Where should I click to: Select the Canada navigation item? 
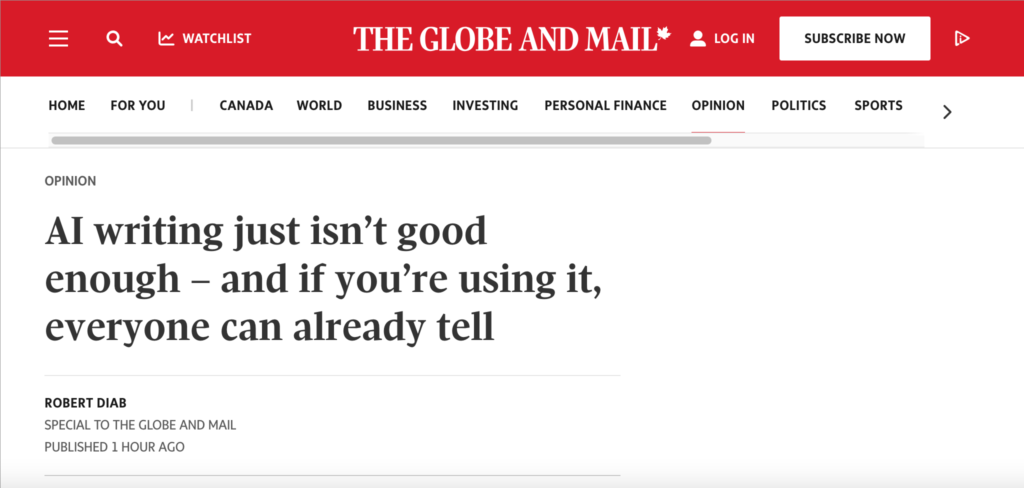(x=246, y=105)
